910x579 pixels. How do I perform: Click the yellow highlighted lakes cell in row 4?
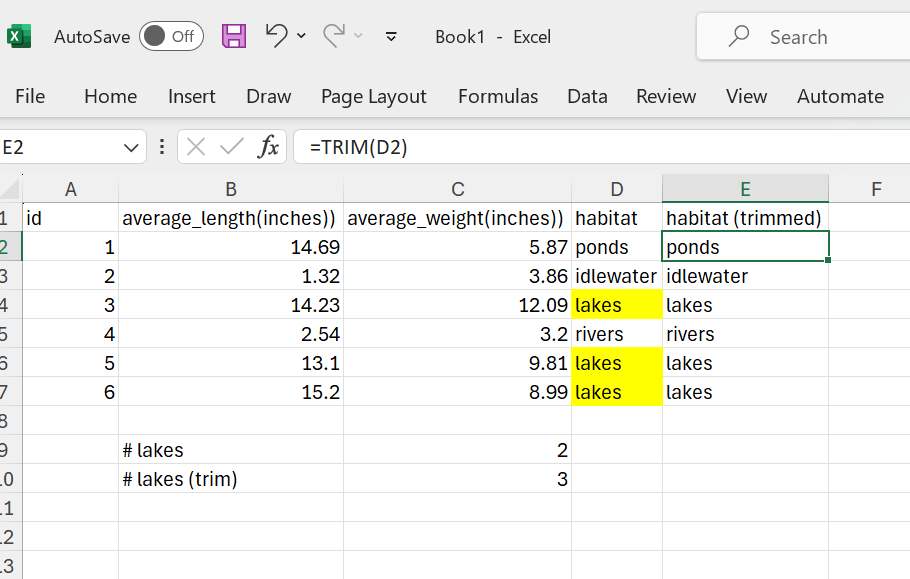616,305
